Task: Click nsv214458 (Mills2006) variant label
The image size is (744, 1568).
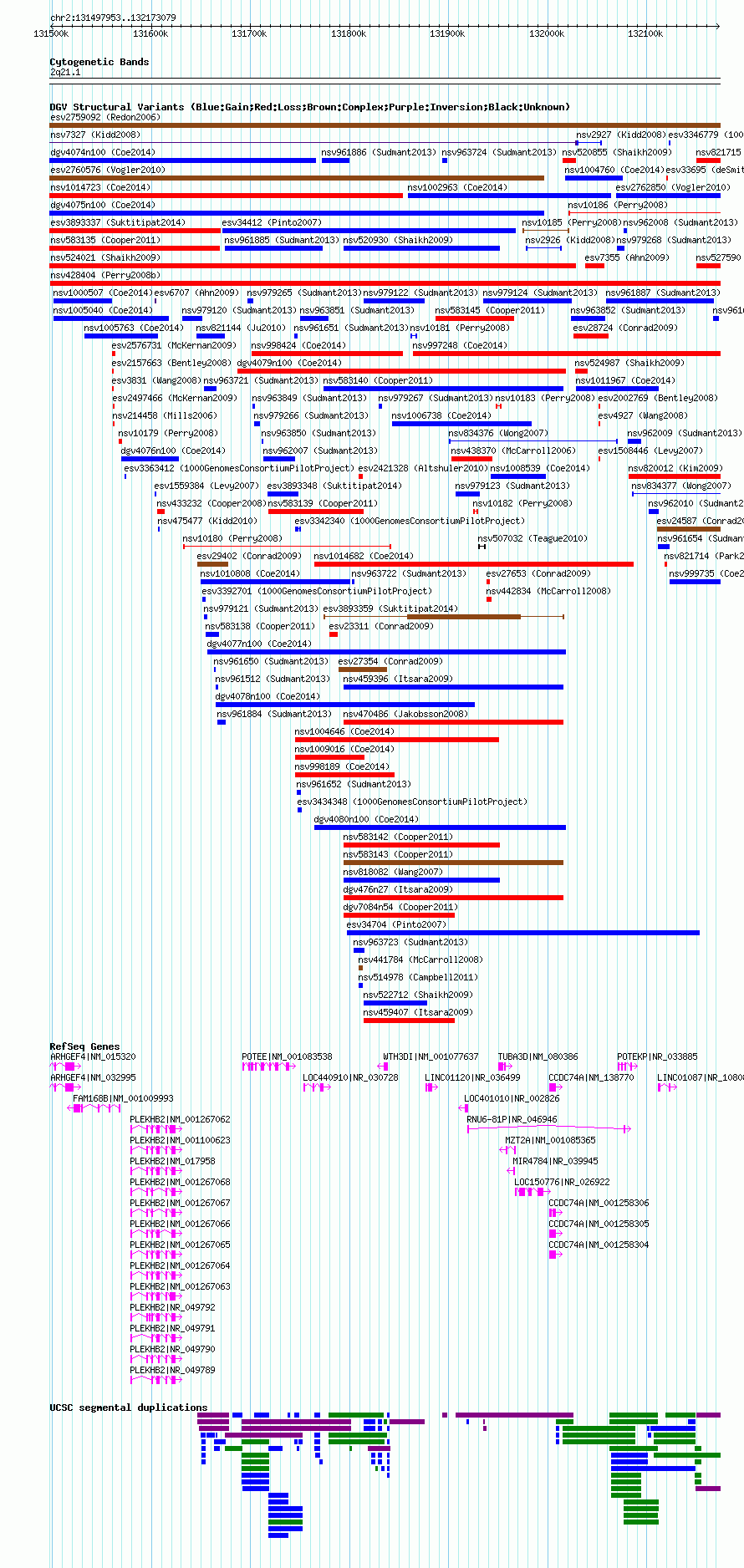Action: [x=164, y=415]
